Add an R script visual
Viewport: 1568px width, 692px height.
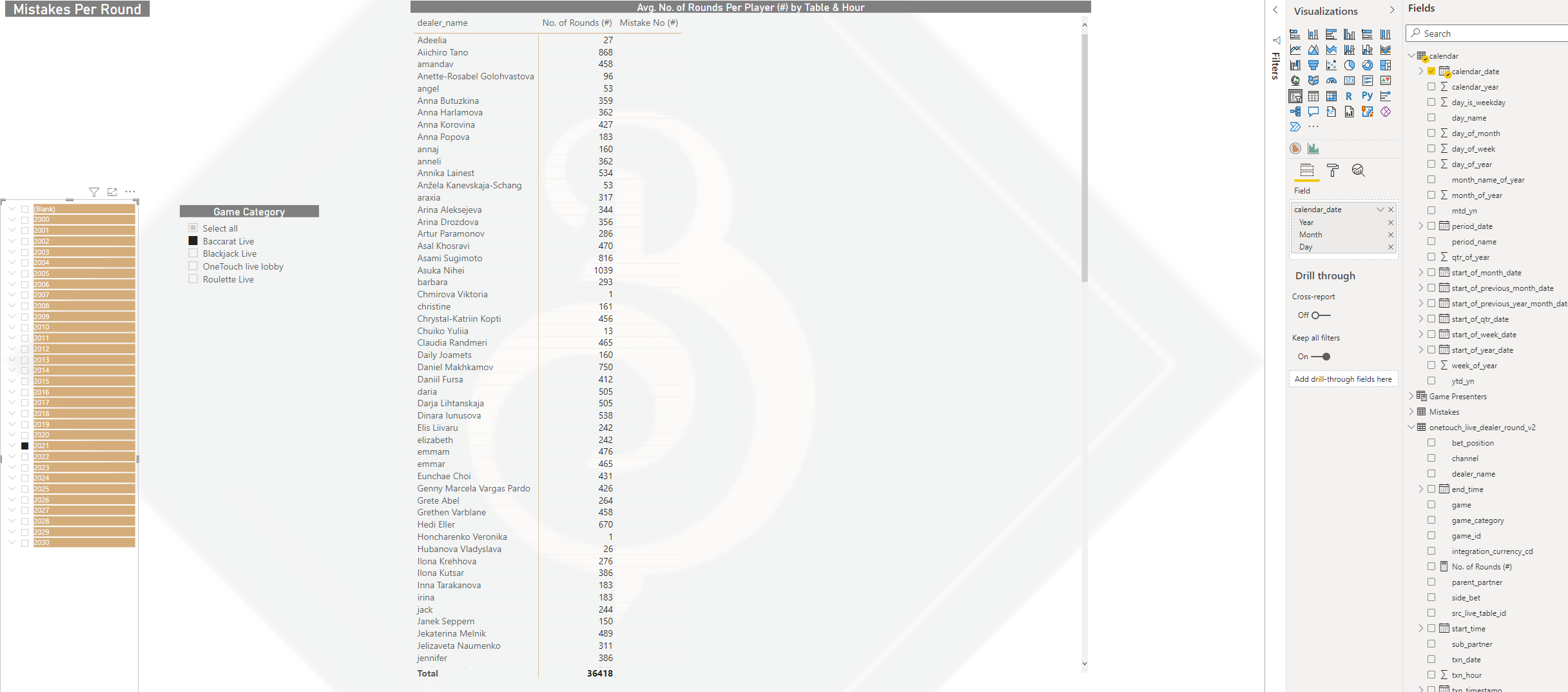click(x=1349, y=96)
